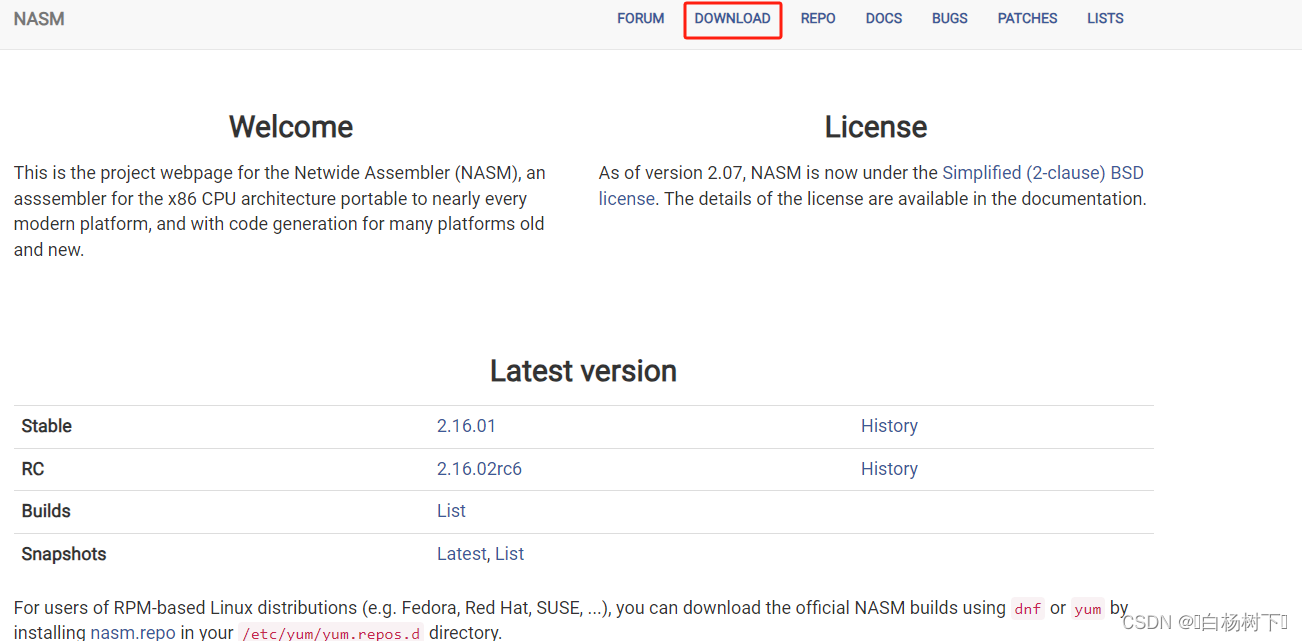This screenshot has width=1302, height=641.
Task: Go to the REPO nav item
Action: pos(818,19)
